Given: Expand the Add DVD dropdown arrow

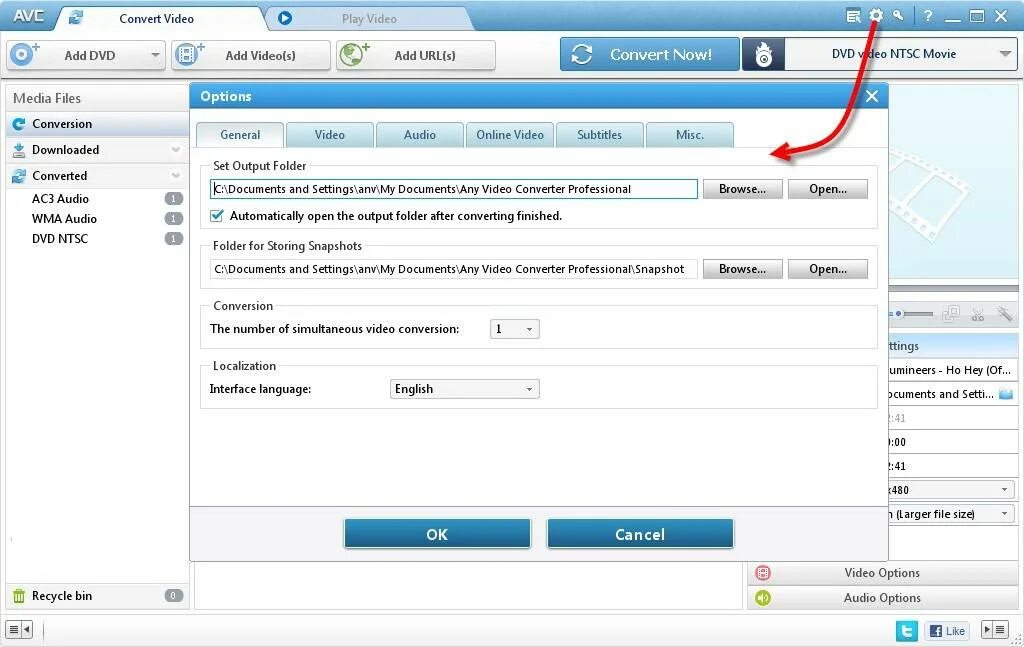Looking at the screenshot, I should click(x=155, y=55).
